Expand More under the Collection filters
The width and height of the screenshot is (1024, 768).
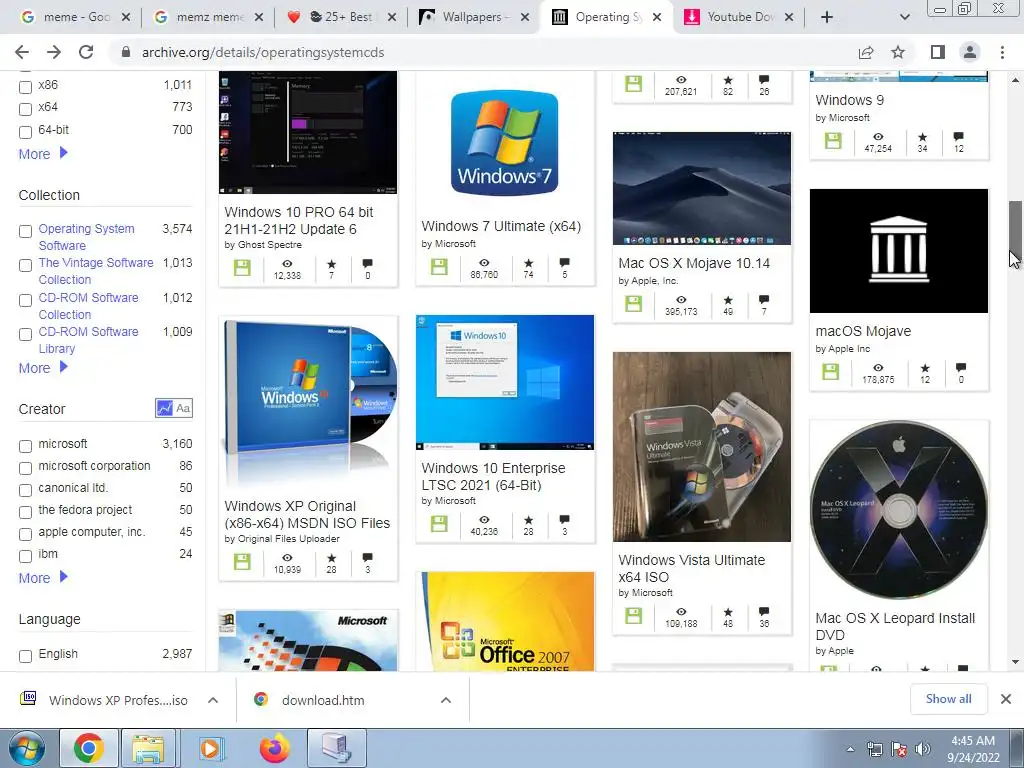[43, 368]
